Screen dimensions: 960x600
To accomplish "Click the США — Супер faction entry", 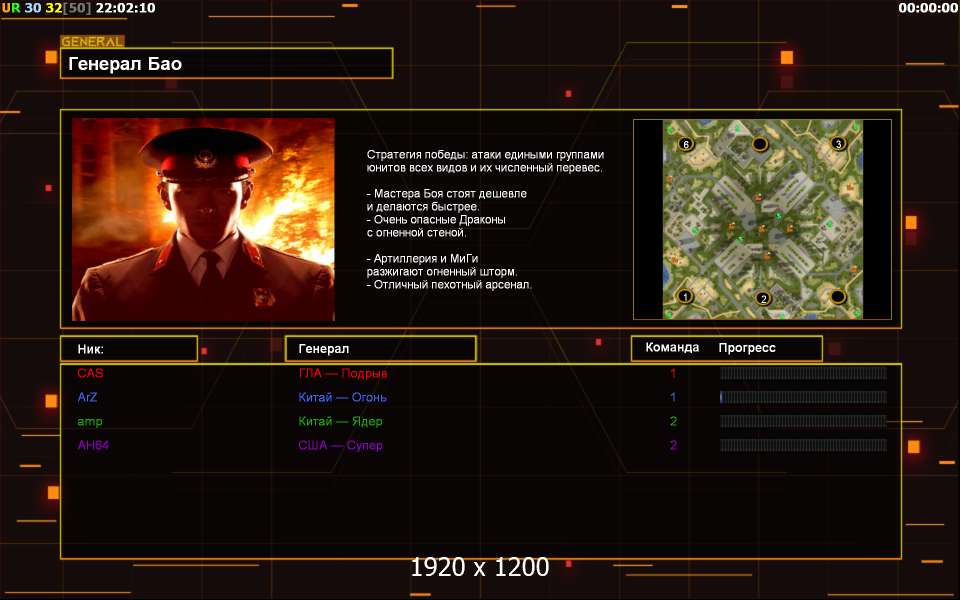I will pos(340,445).
